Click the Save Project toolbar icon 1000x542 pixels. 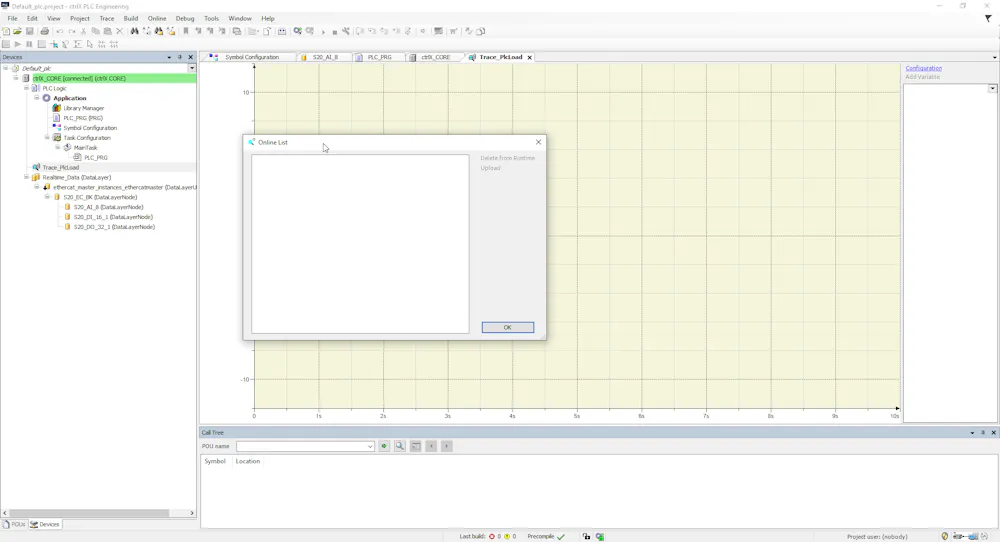(x=29, y=31)
